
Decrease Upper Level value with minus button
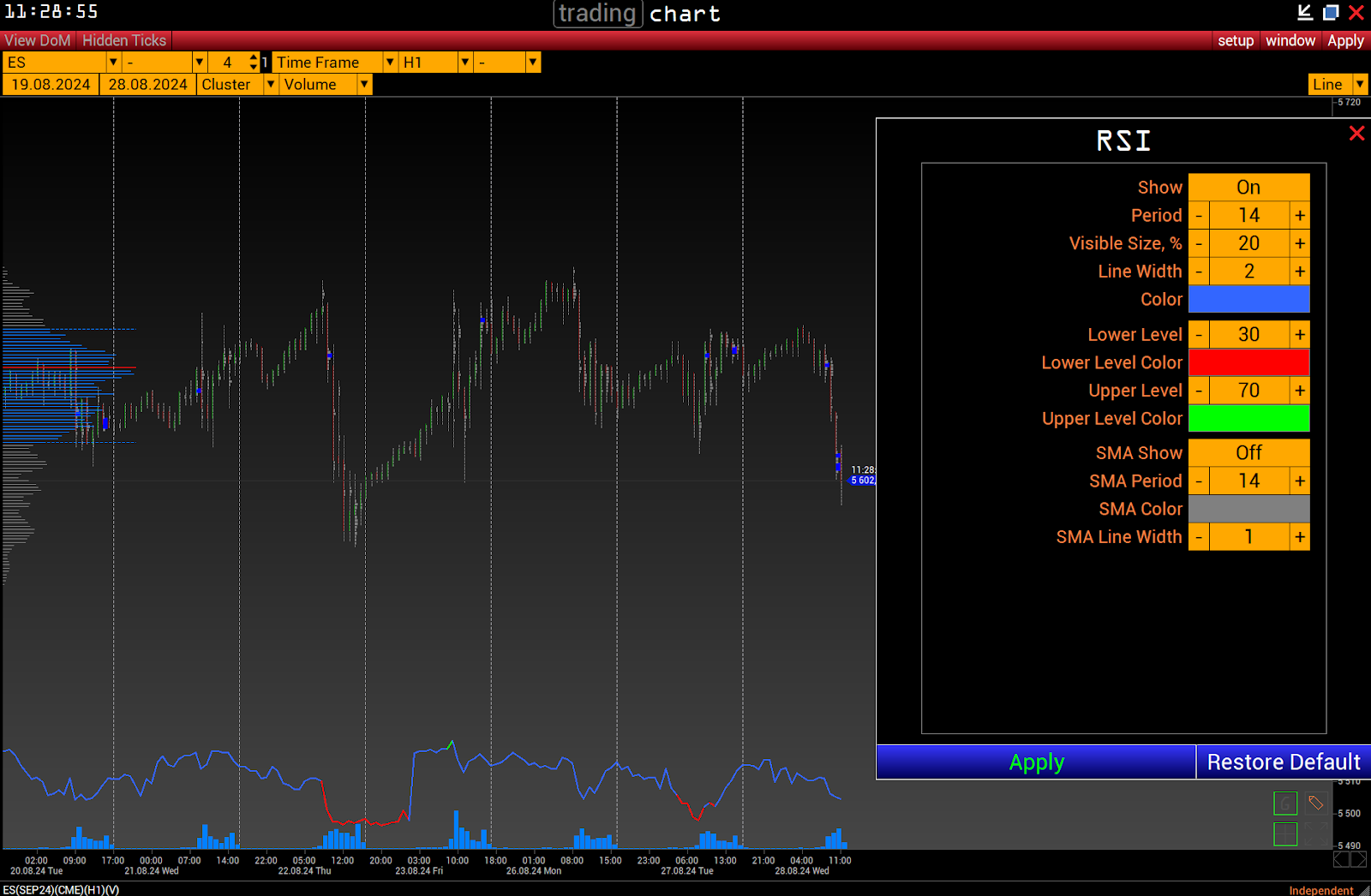point(1199,391)
